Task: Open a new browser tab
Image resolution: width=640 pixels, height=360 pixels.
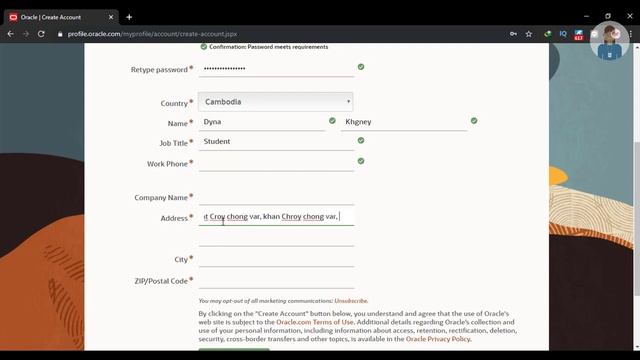Action: click(129, 17)
